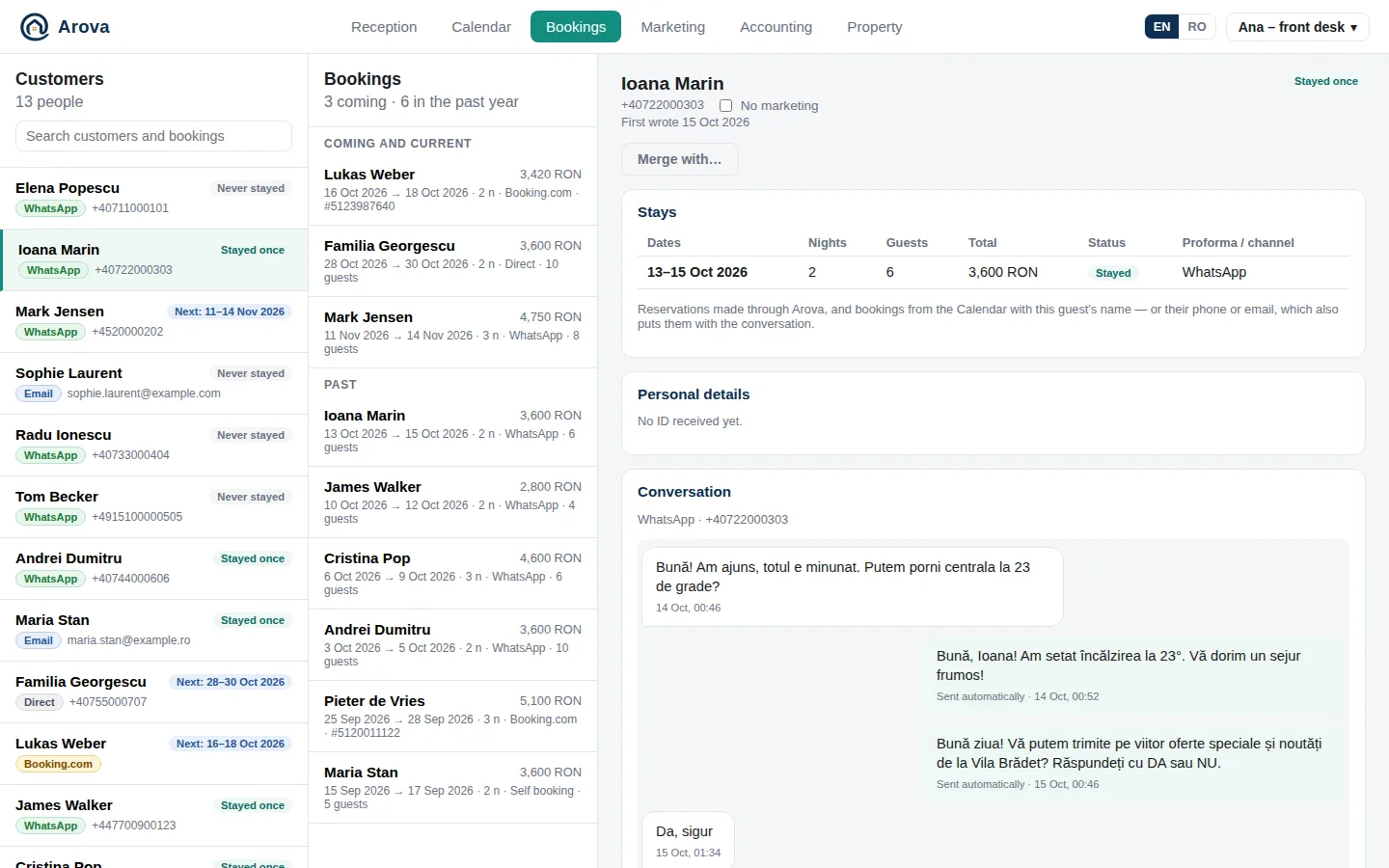Image resolution: width=1389 pixels, height=868 pixels.
Task: Go to the Calendar tab
Action: [x=481, y=27]
